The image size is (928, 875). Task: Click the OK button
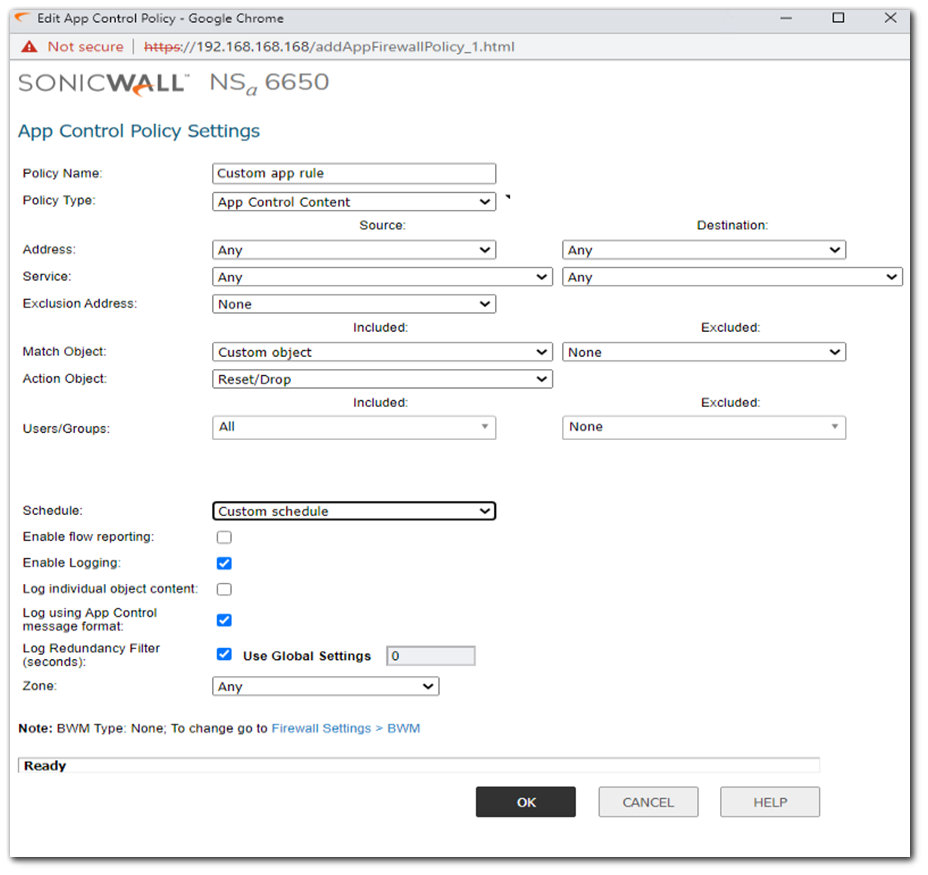pos(525,802)
